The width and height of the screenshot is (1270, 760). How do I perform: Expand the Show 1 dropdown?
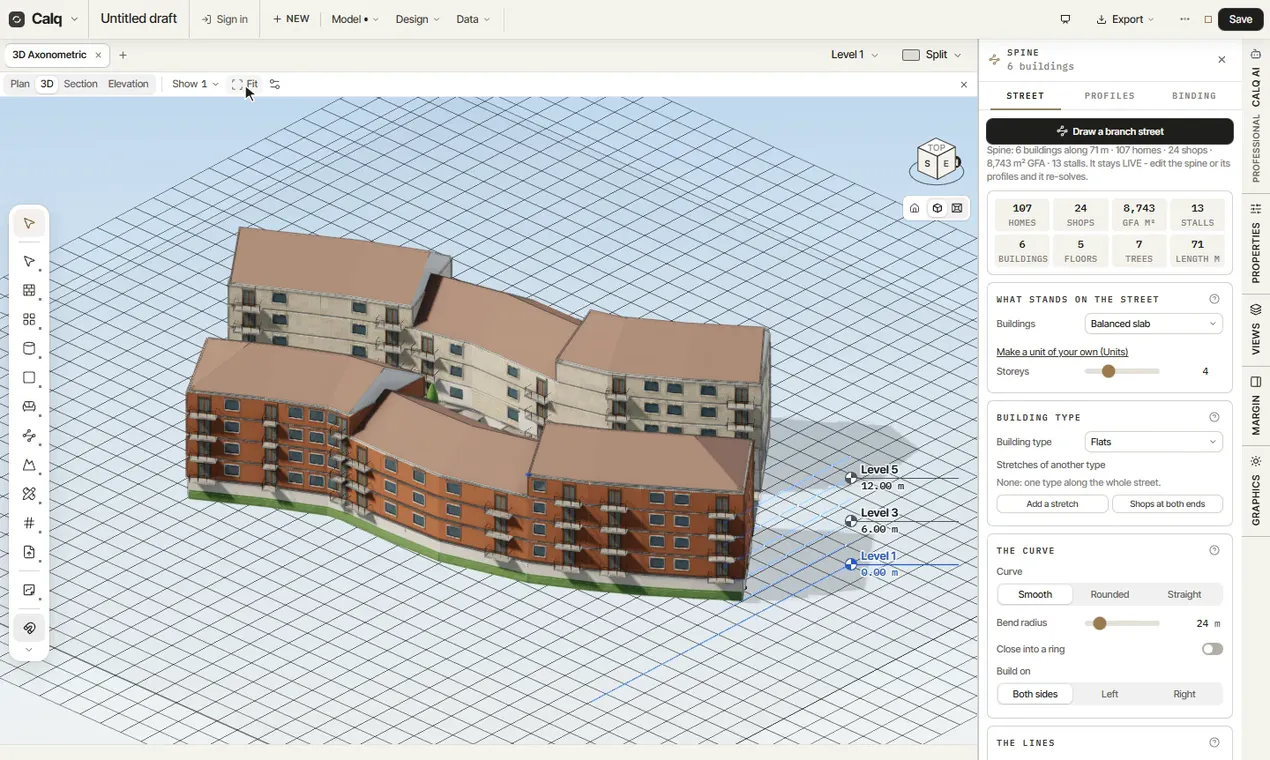click(195, 84)
